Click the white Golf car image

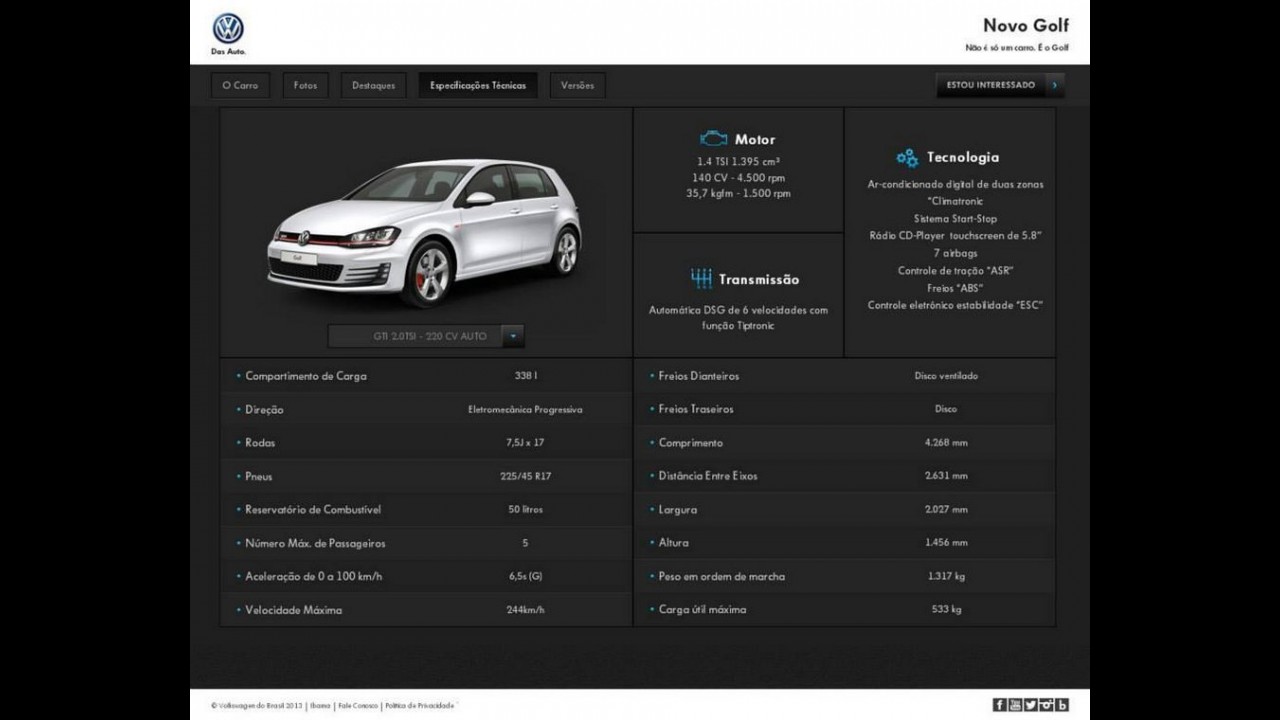point(424,232)
